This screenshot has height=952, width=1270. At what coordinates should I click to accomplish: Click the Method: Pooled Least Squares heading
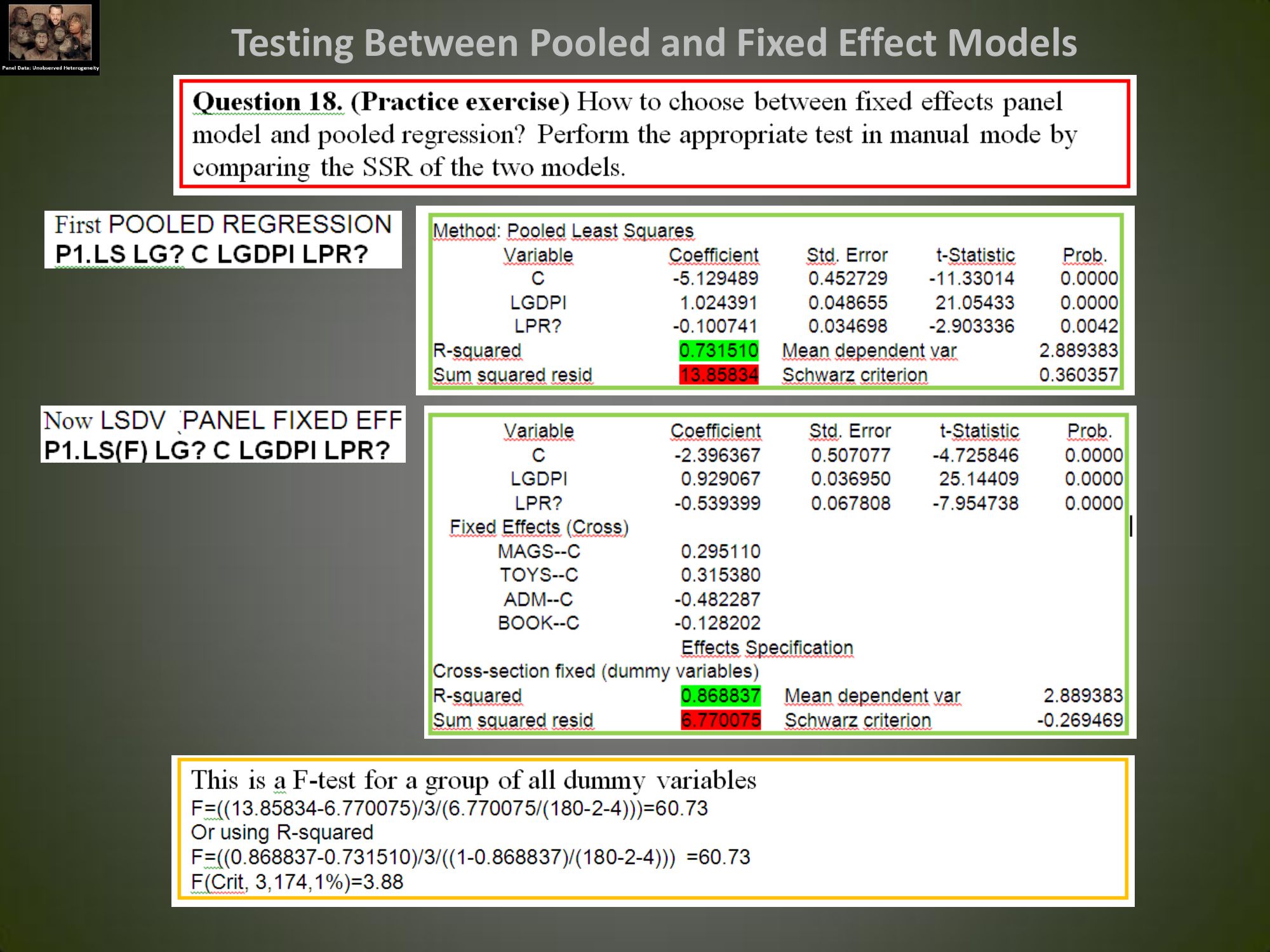[x=563, y=231]
